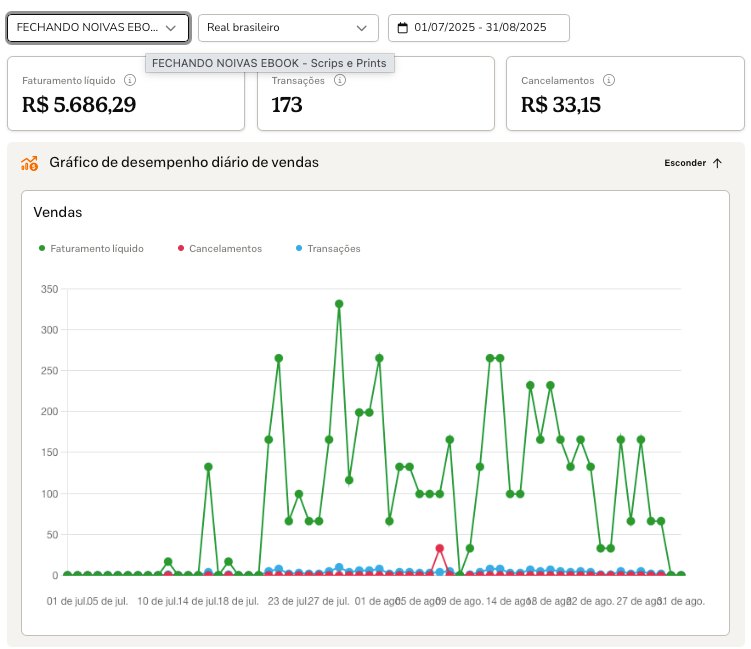Click the Esconder button to hide chart
This screenshot has height=649, width=751.
pyautogui.click(x=693, y=163)
